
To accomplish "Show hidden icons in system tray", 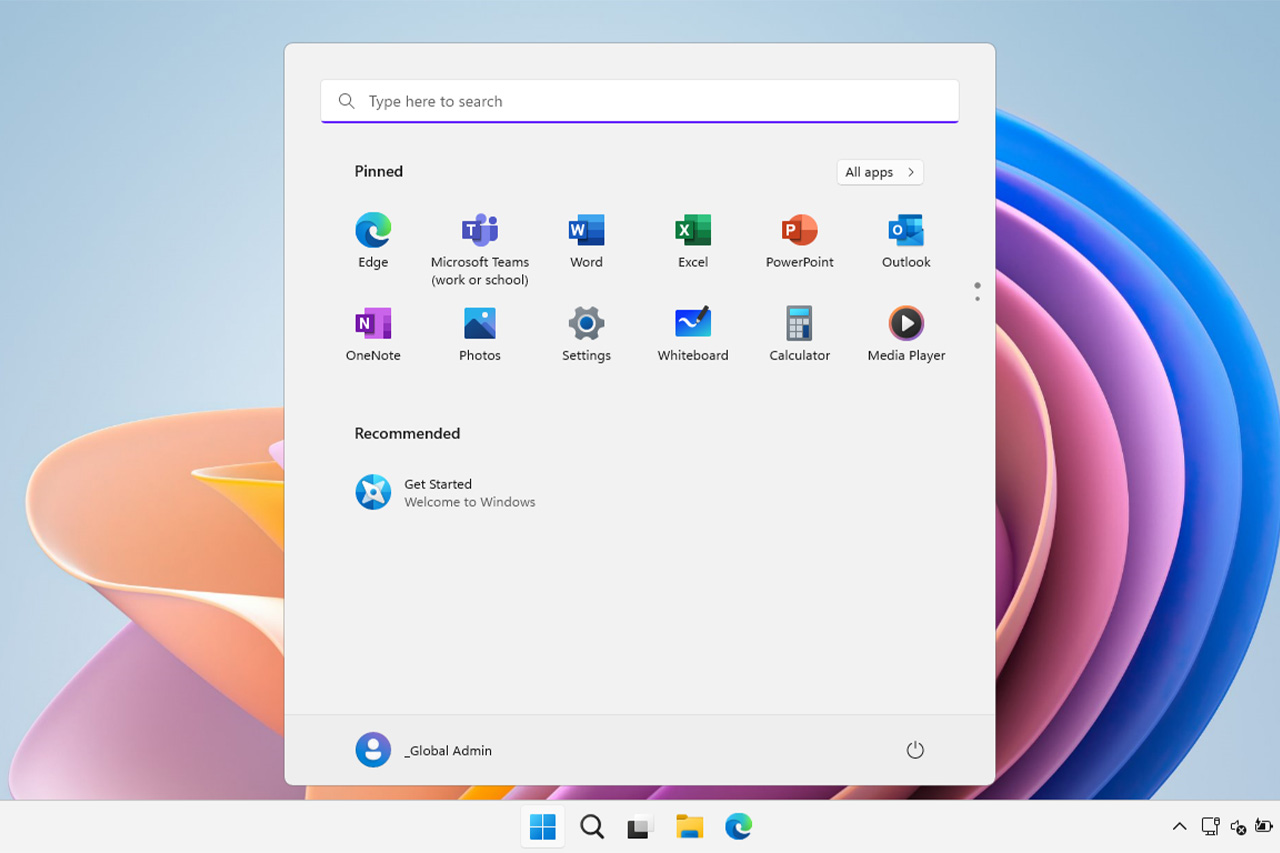I will click(x=1179, y=827).
